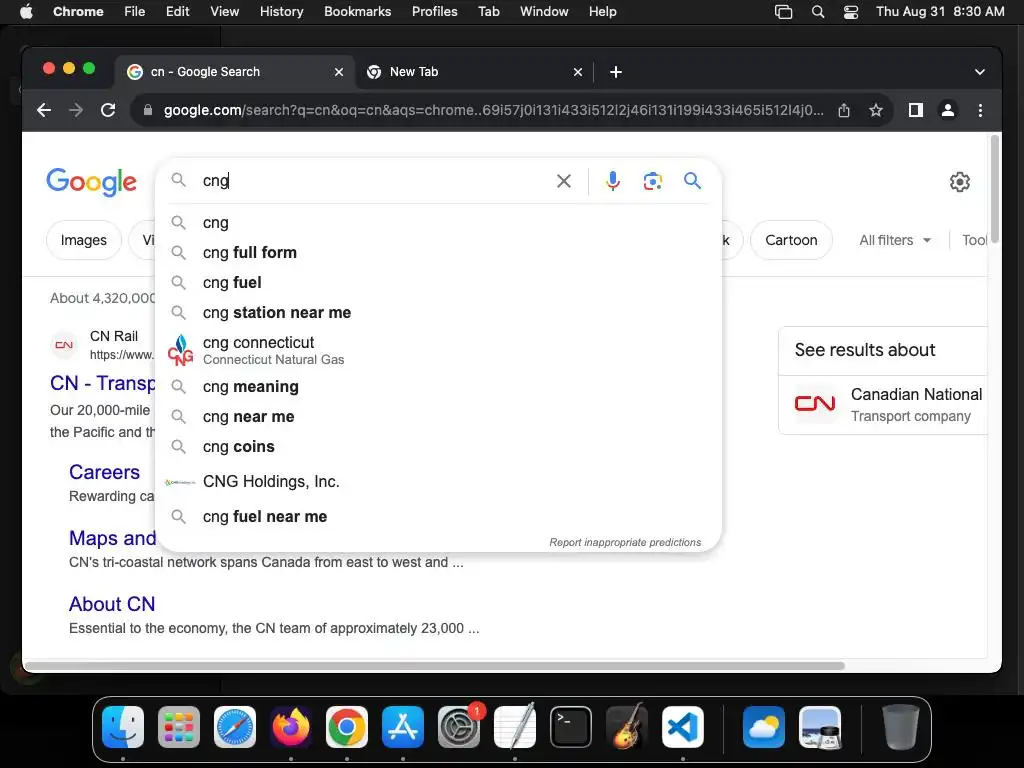Image resolution: width=1024 pixels, height=768 pixels.
Task: Pick the 'cng fuel near me' suggestion
Action: click(x=439, y=517)
